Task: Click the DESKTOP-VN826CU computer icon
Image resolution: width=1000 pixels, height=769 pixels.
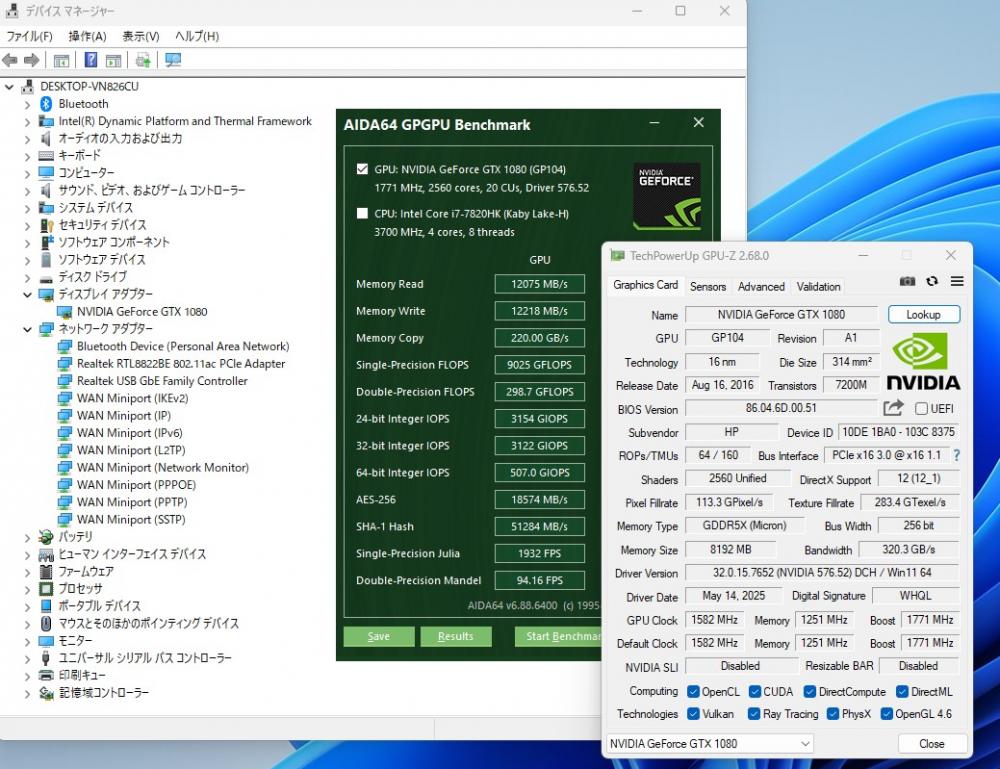Action: click(27, 87)
